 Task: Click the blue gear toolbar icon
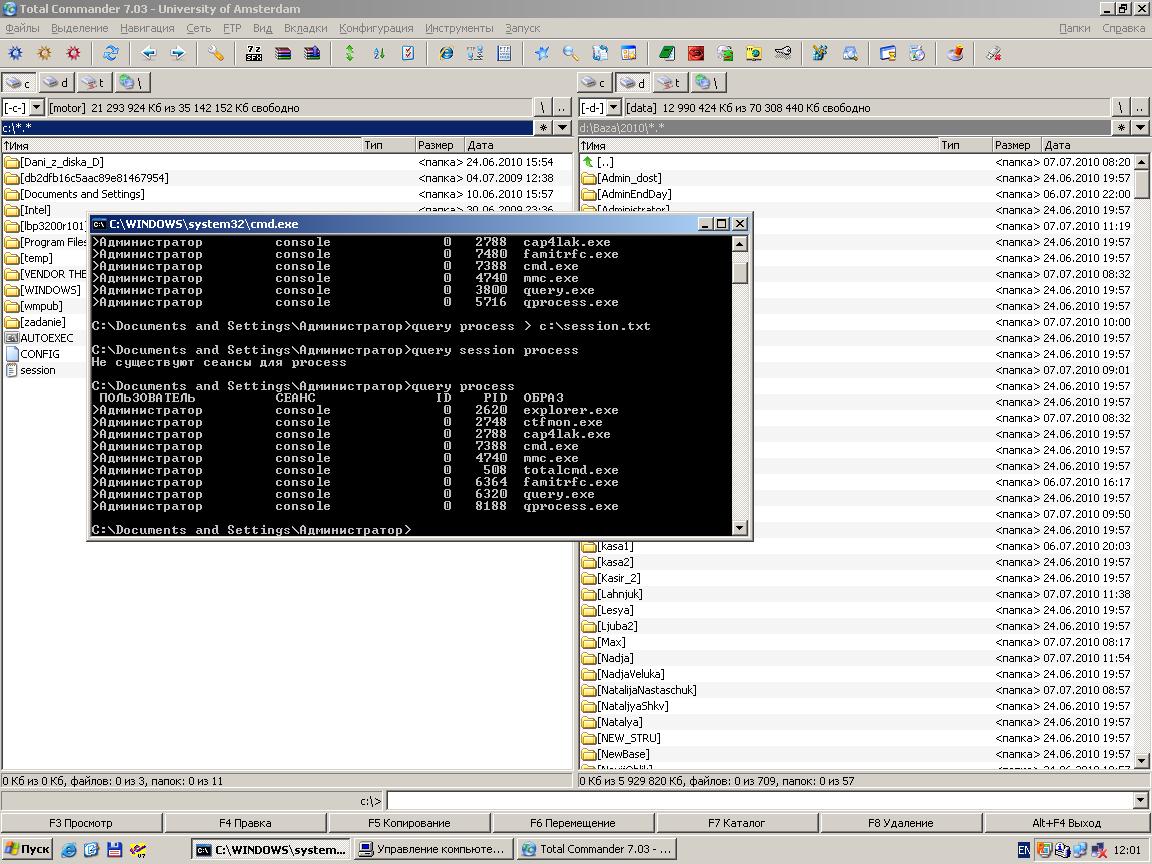tap(15, 53)
